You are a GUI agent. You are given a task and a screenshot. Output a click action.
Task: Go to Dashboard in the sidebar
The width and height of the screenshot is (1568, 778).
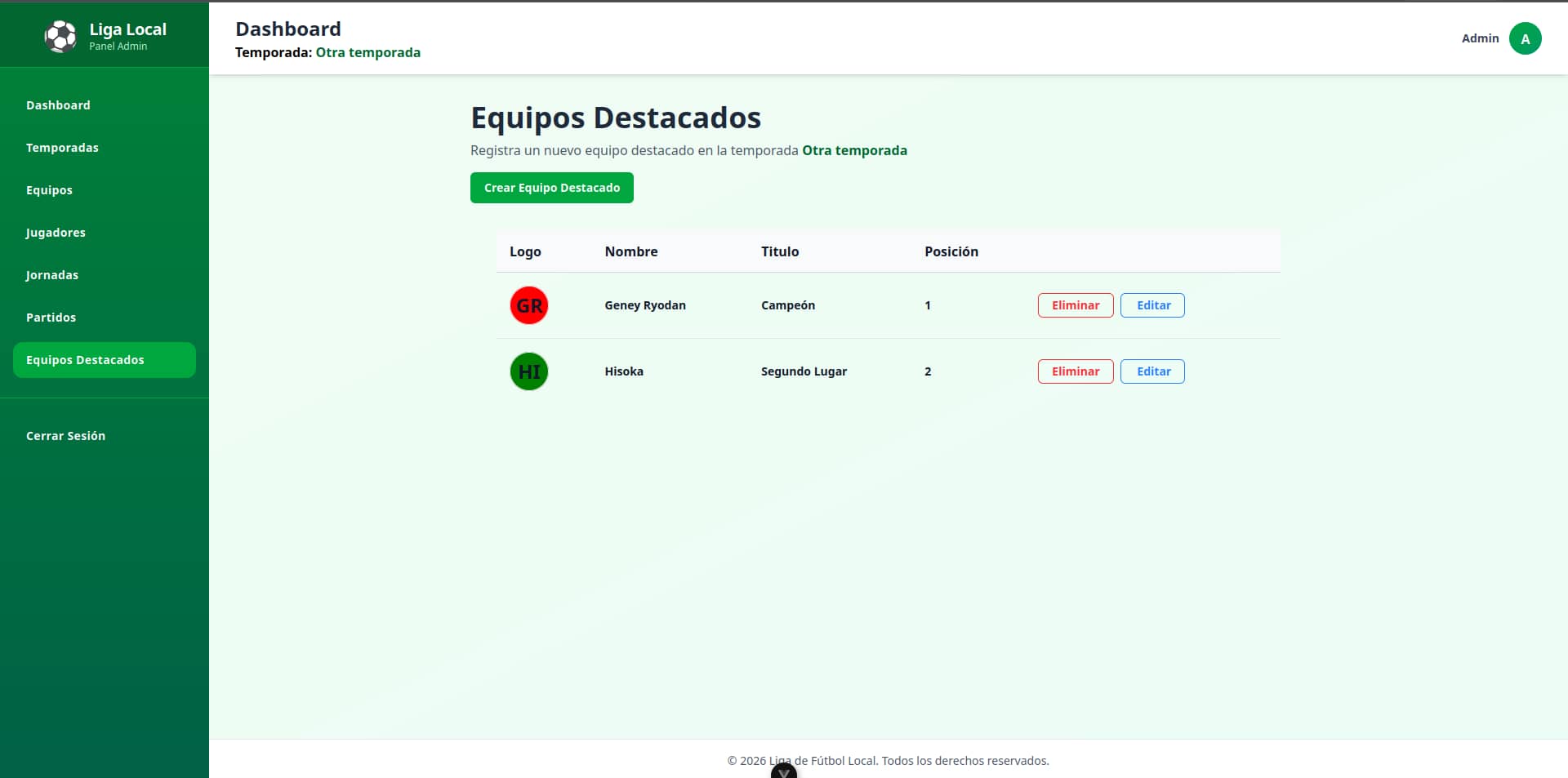[105, 105]
